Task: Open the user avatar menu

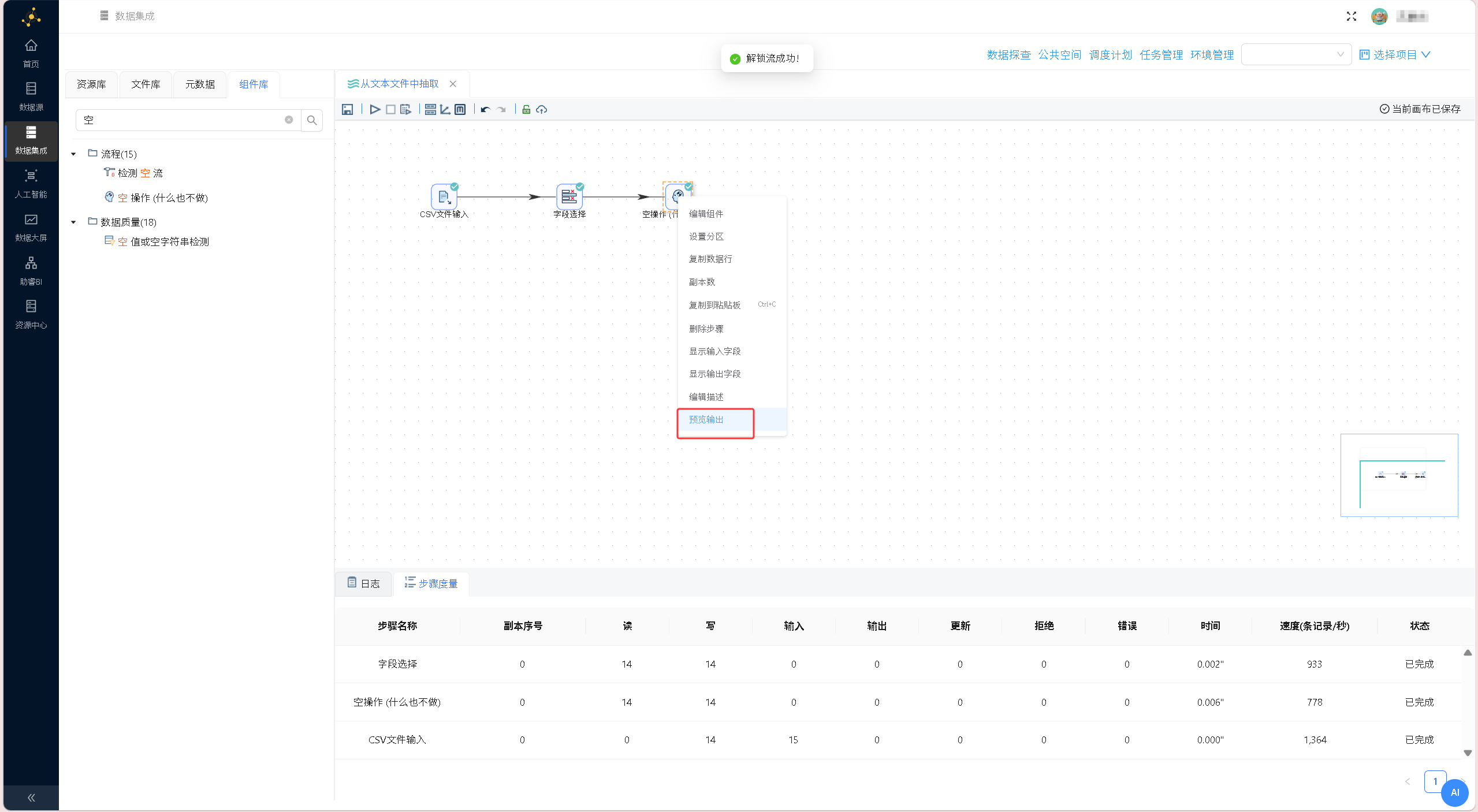Action: point(1379,16)
